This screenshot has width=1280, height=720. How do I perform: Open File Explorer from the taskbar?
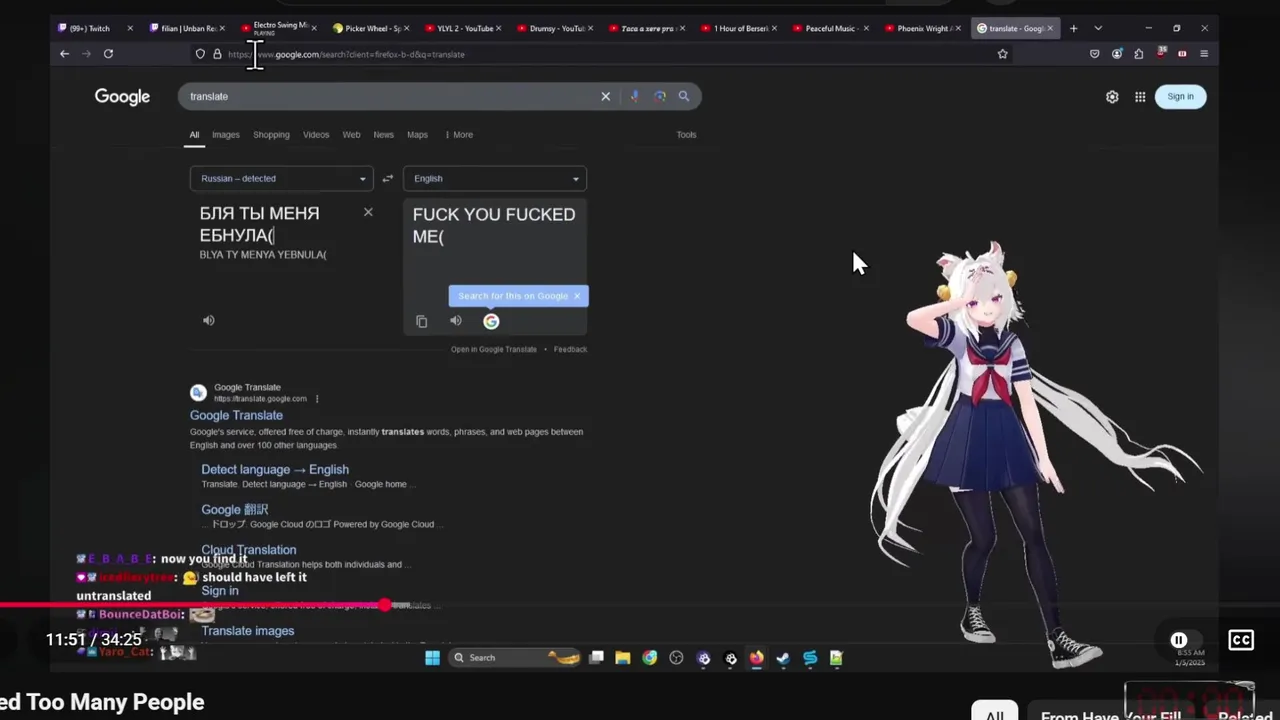coord(623,657)
